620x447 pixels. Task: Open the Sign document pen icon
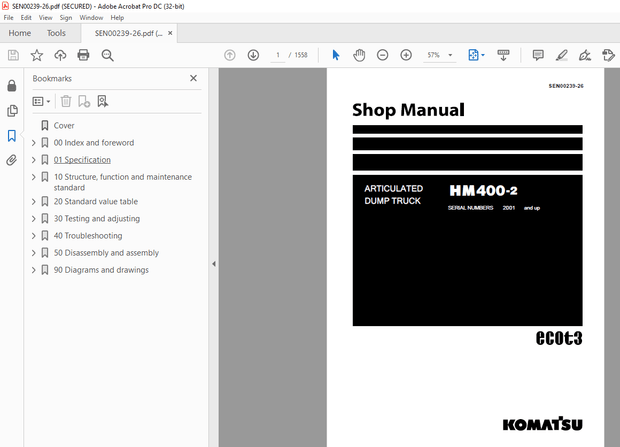[585, 55]
